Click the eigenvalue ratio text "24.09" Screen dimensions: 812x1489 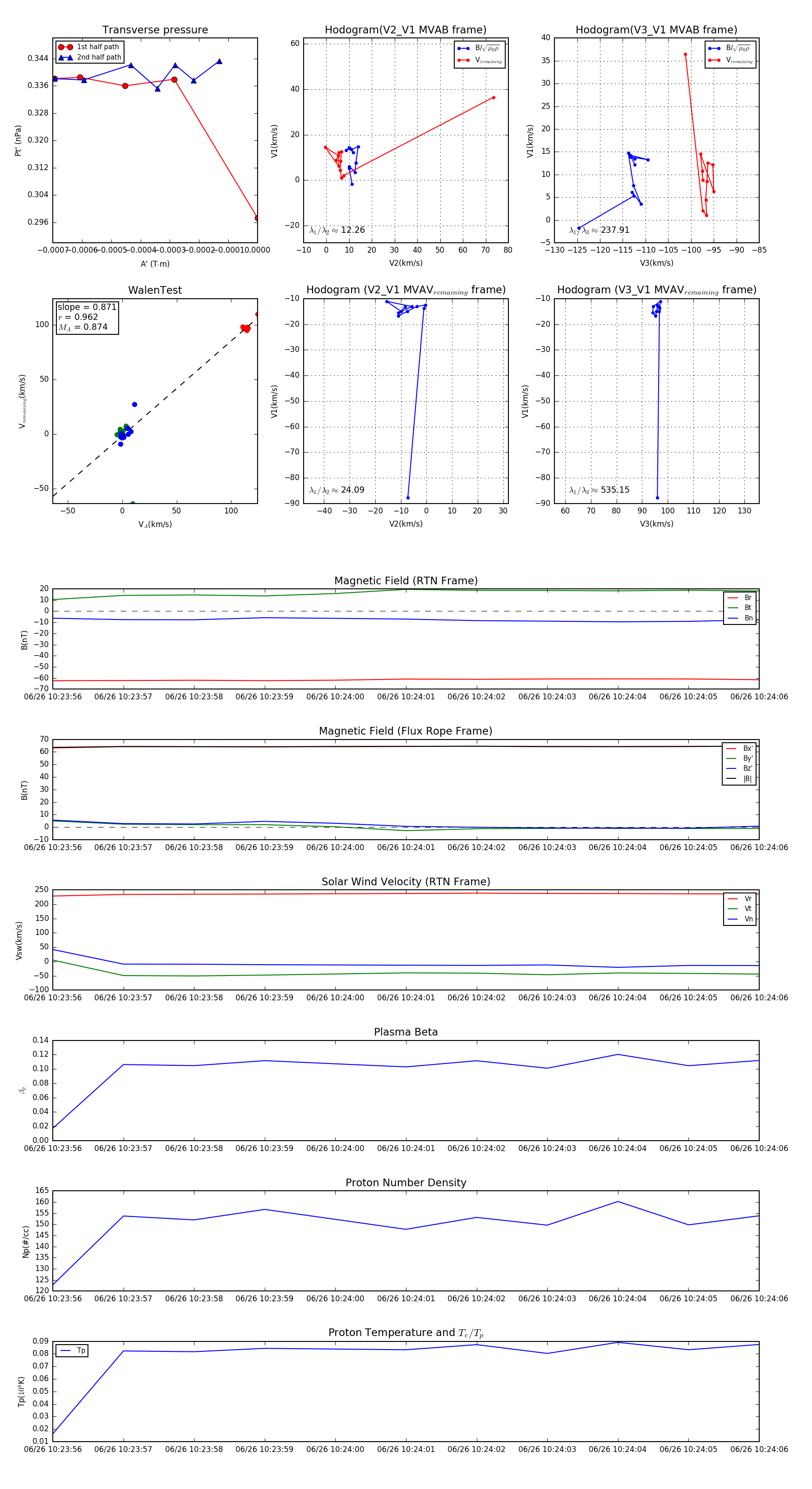click(x=352, y=490)
